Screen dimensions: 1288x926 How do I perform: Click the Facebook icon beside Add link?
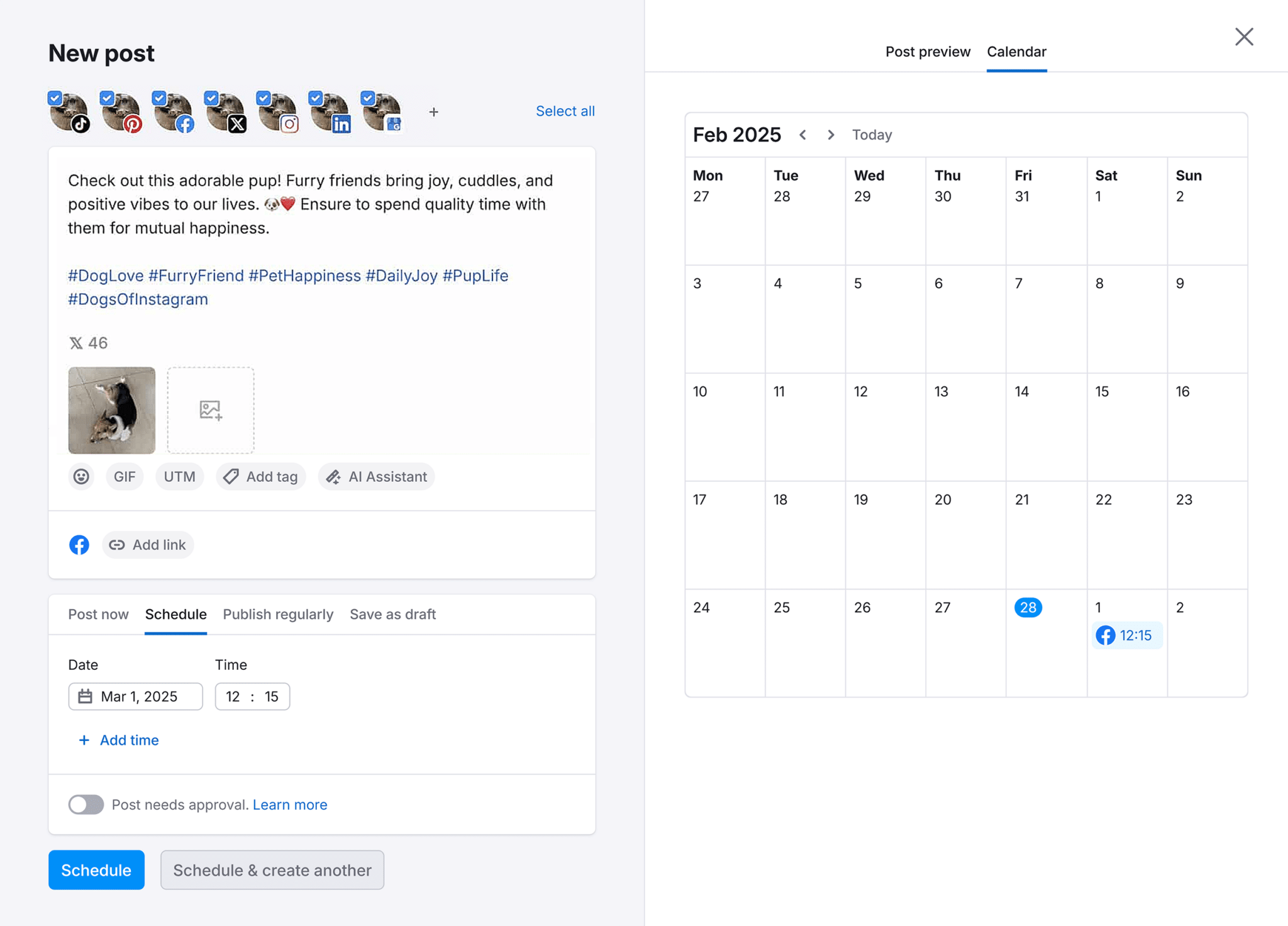click(x=79, y=545)
